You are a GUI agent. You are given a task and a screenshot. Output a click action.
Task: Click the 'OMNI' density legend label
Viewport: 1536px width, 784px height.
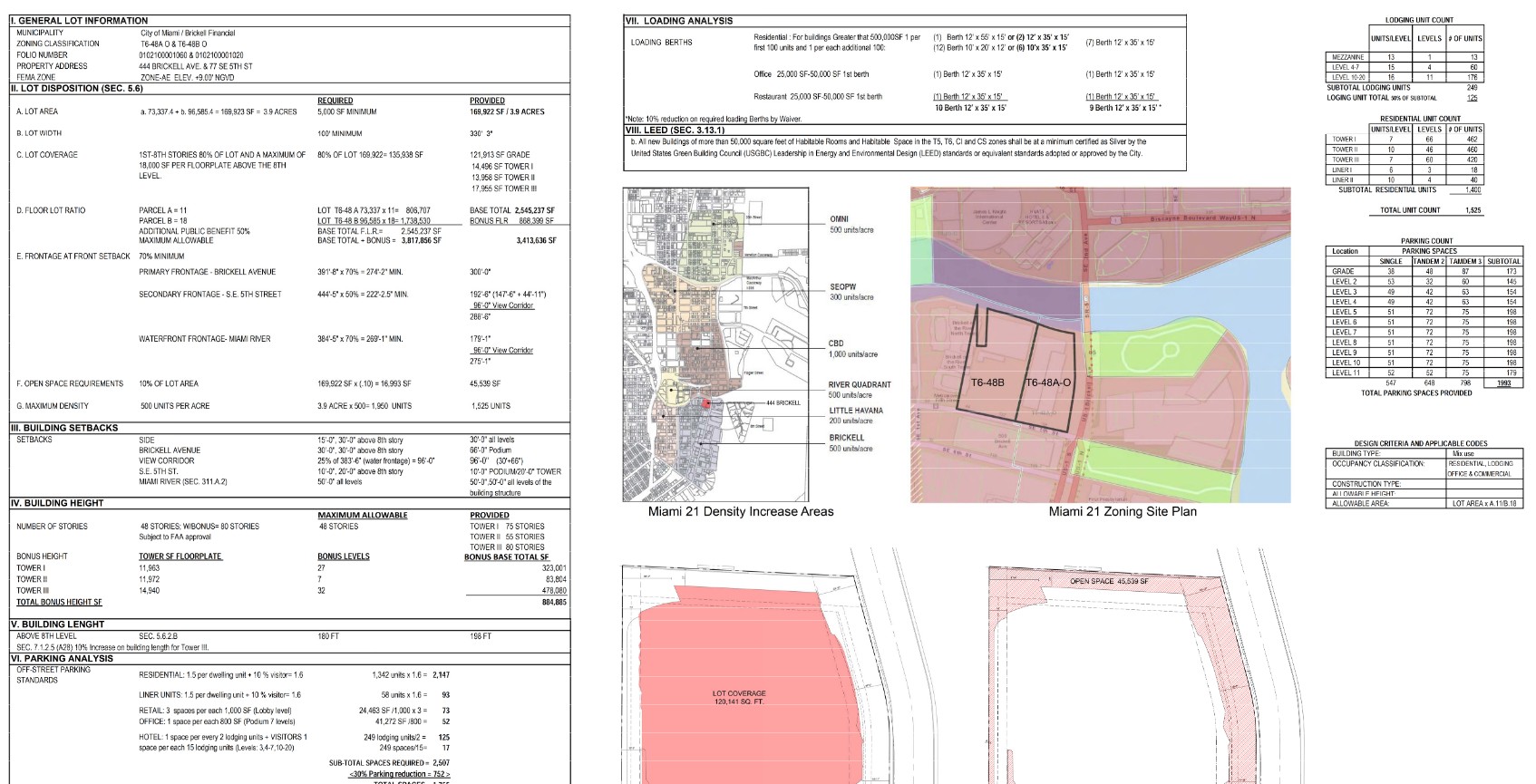(839, 219)
